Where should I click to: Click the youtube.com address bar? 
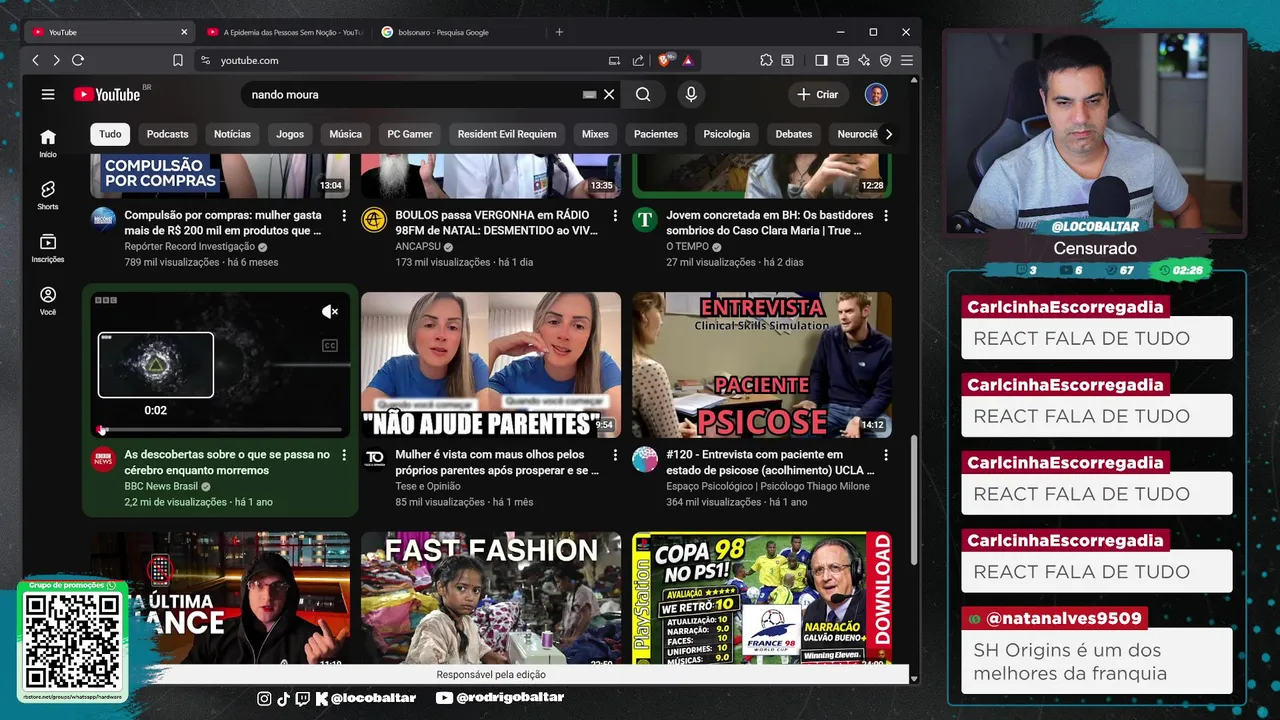click(400, 60)
